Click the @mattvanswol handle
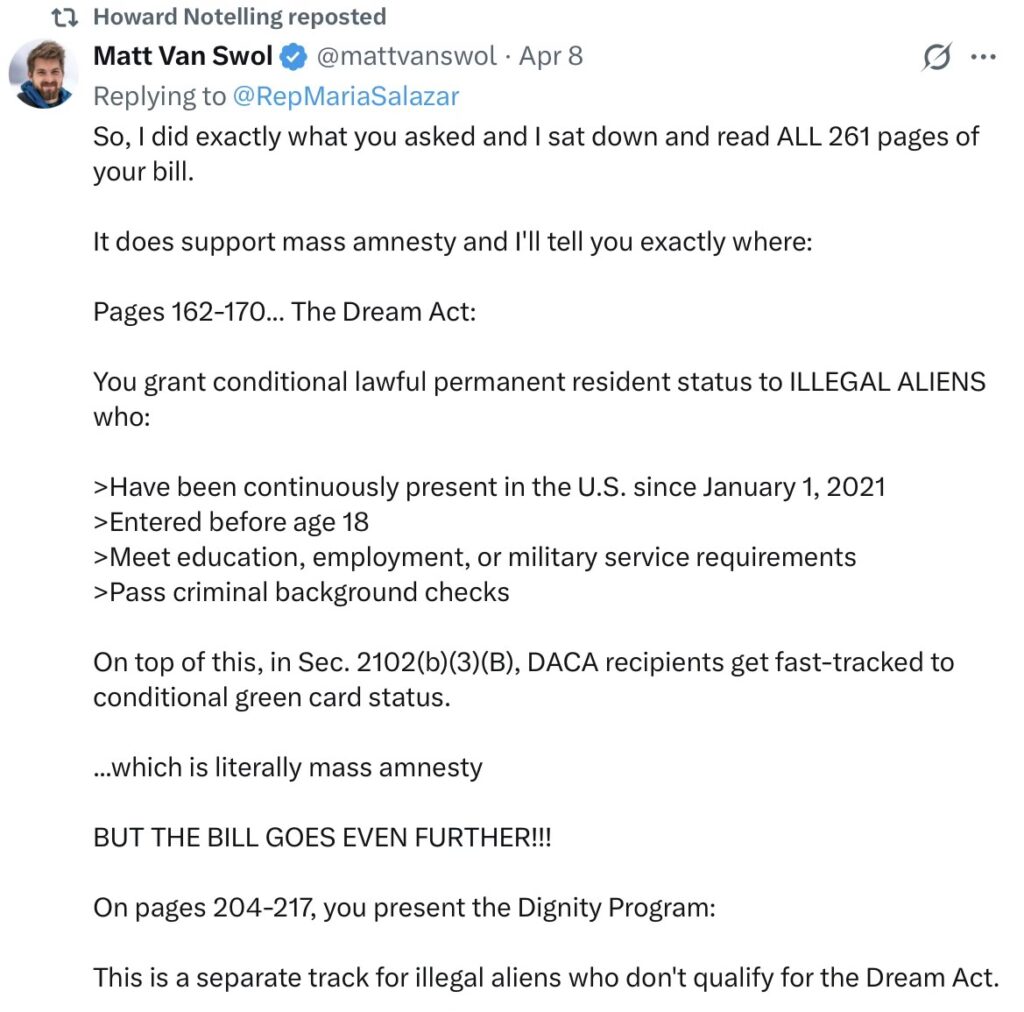 (406, 57)
